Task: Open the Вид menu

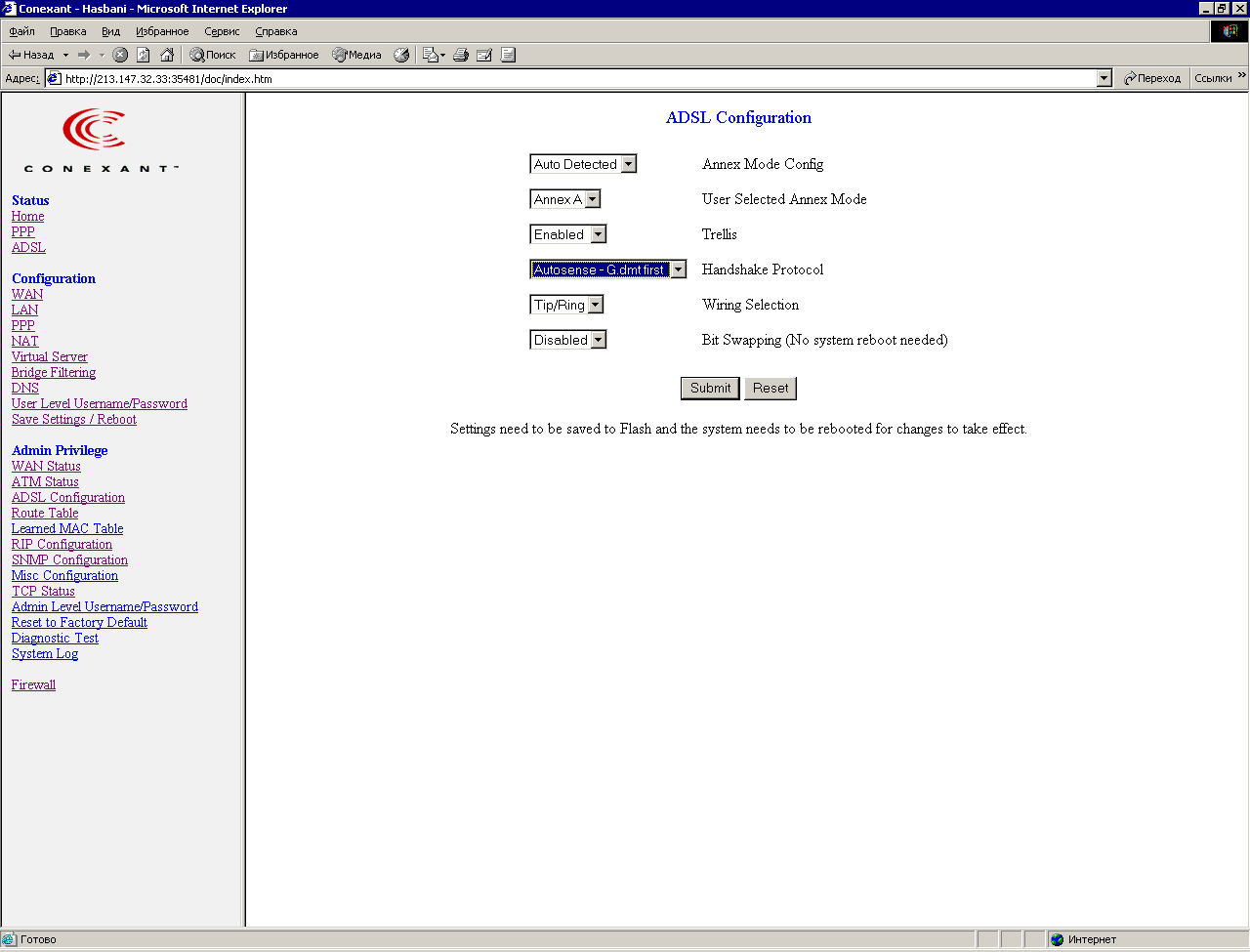Action: pyautogui.click(x=111, y=31)
